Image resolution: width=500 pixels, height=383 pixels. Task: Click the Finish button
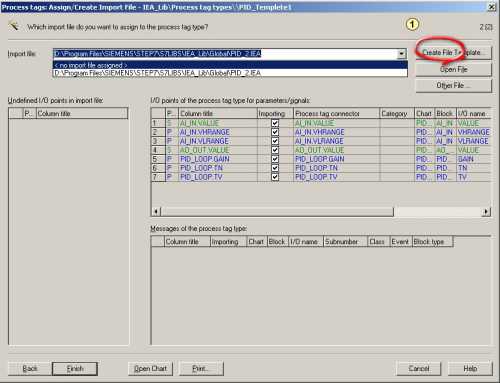[75, 369]
